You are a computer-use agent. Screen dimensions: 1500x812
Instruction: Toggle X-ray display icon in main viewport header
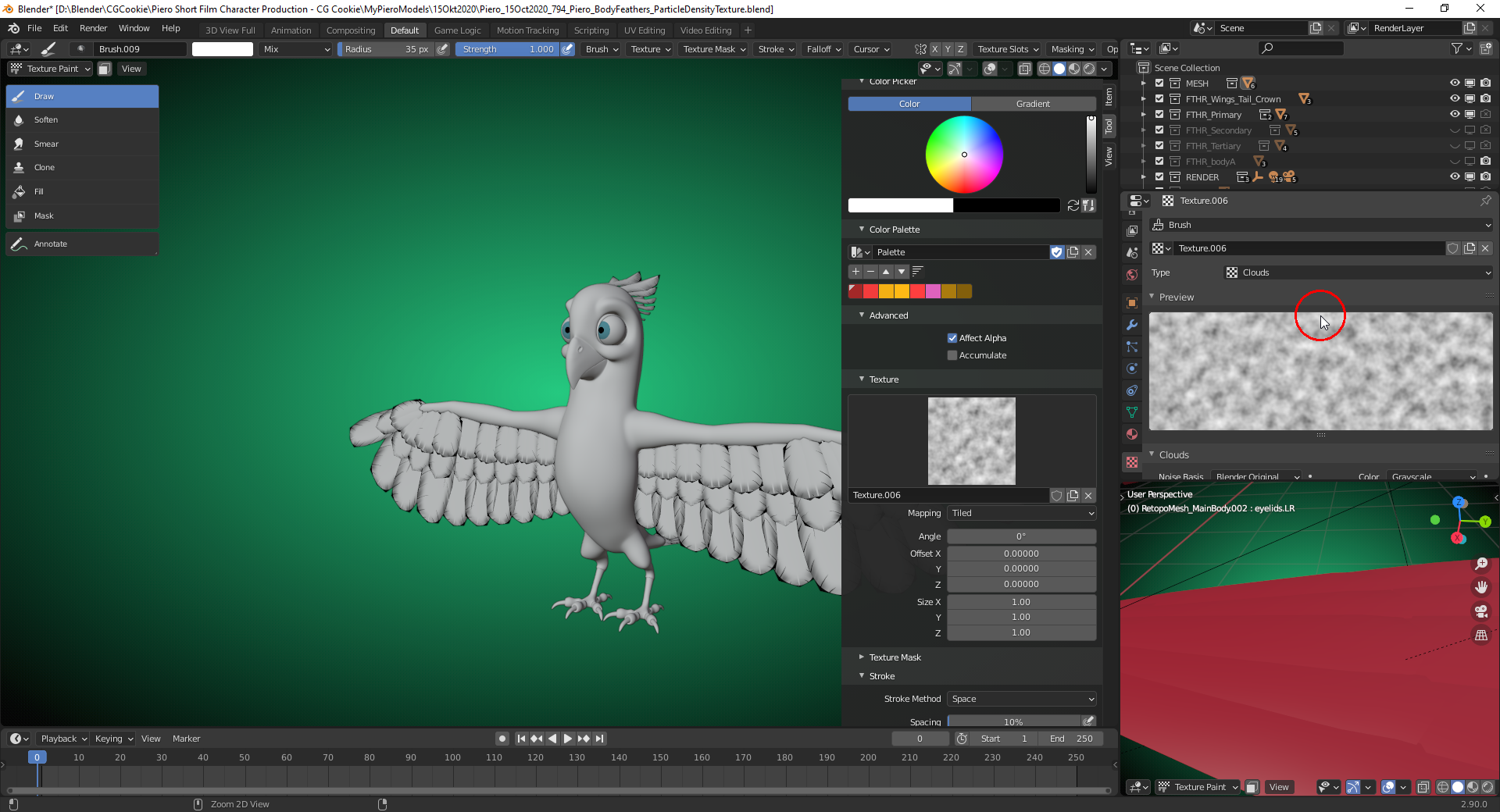click(1024, 69)
